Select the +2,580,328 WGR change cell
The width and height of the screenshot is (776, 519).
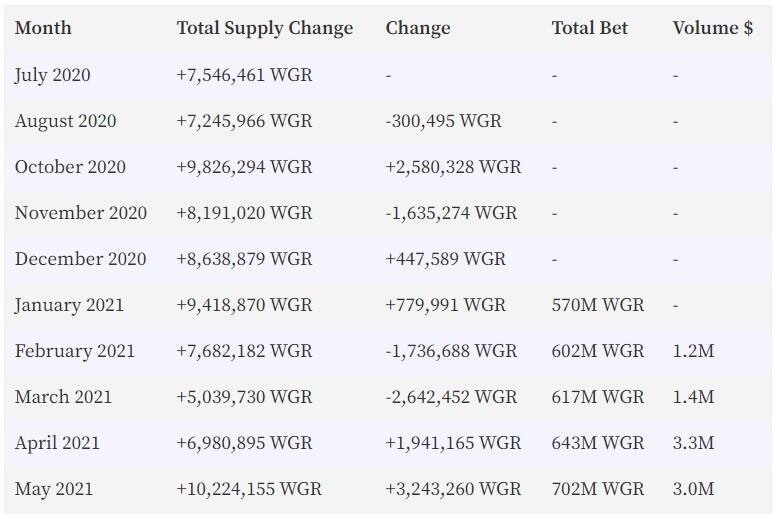coord(453,167)
